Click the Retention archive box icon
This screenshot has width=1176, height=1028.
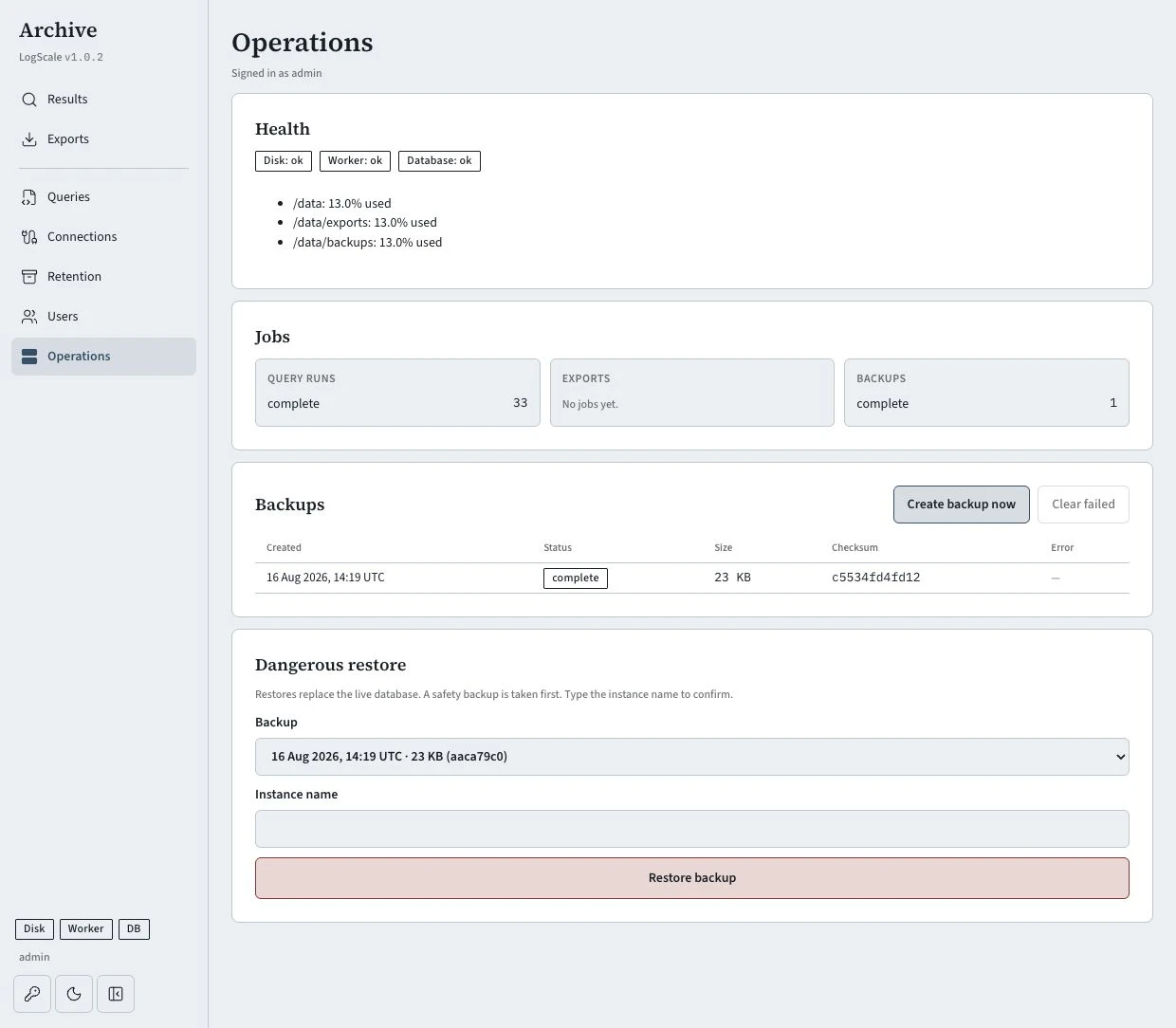pyautogui.click(x=29, y=277)
